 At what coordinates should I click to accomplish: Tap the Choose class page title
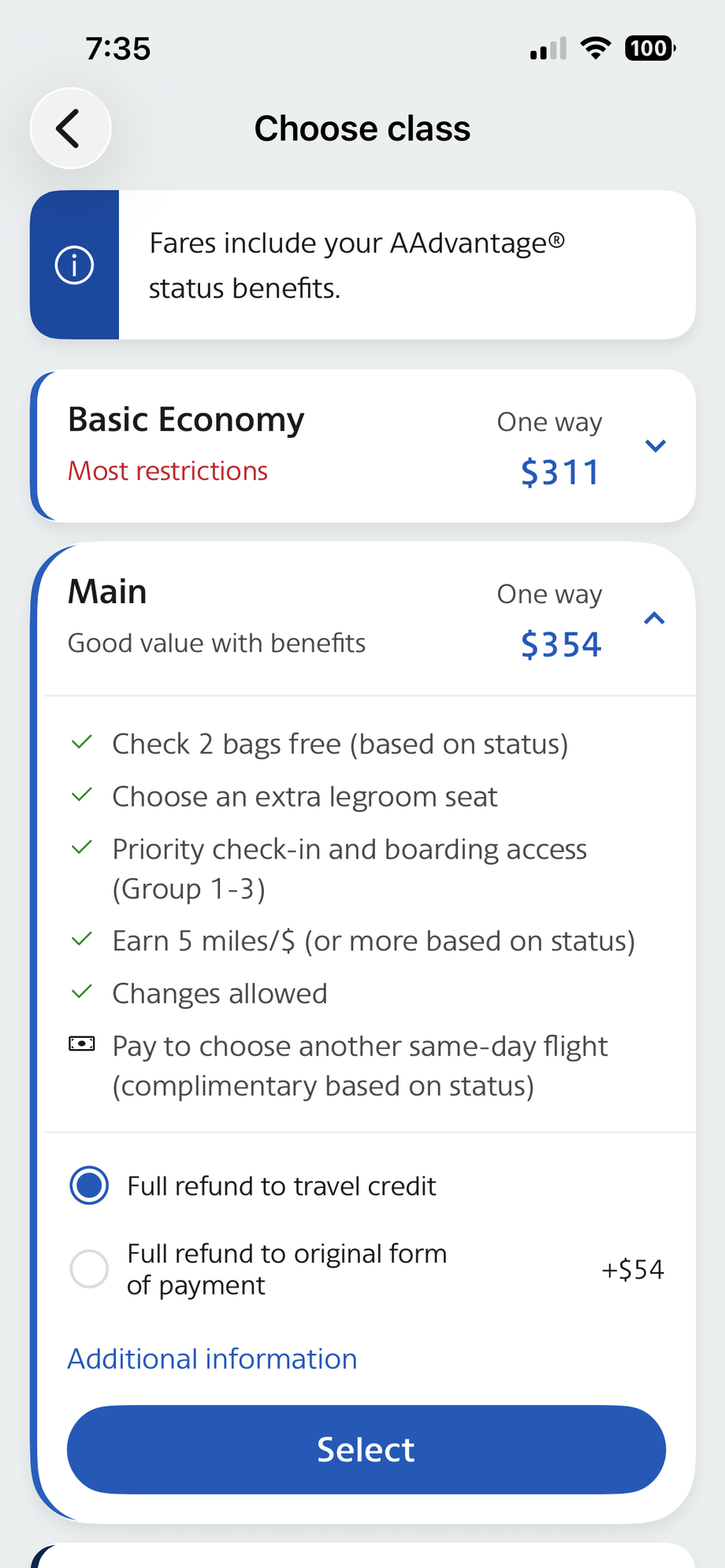click(362, 128)
